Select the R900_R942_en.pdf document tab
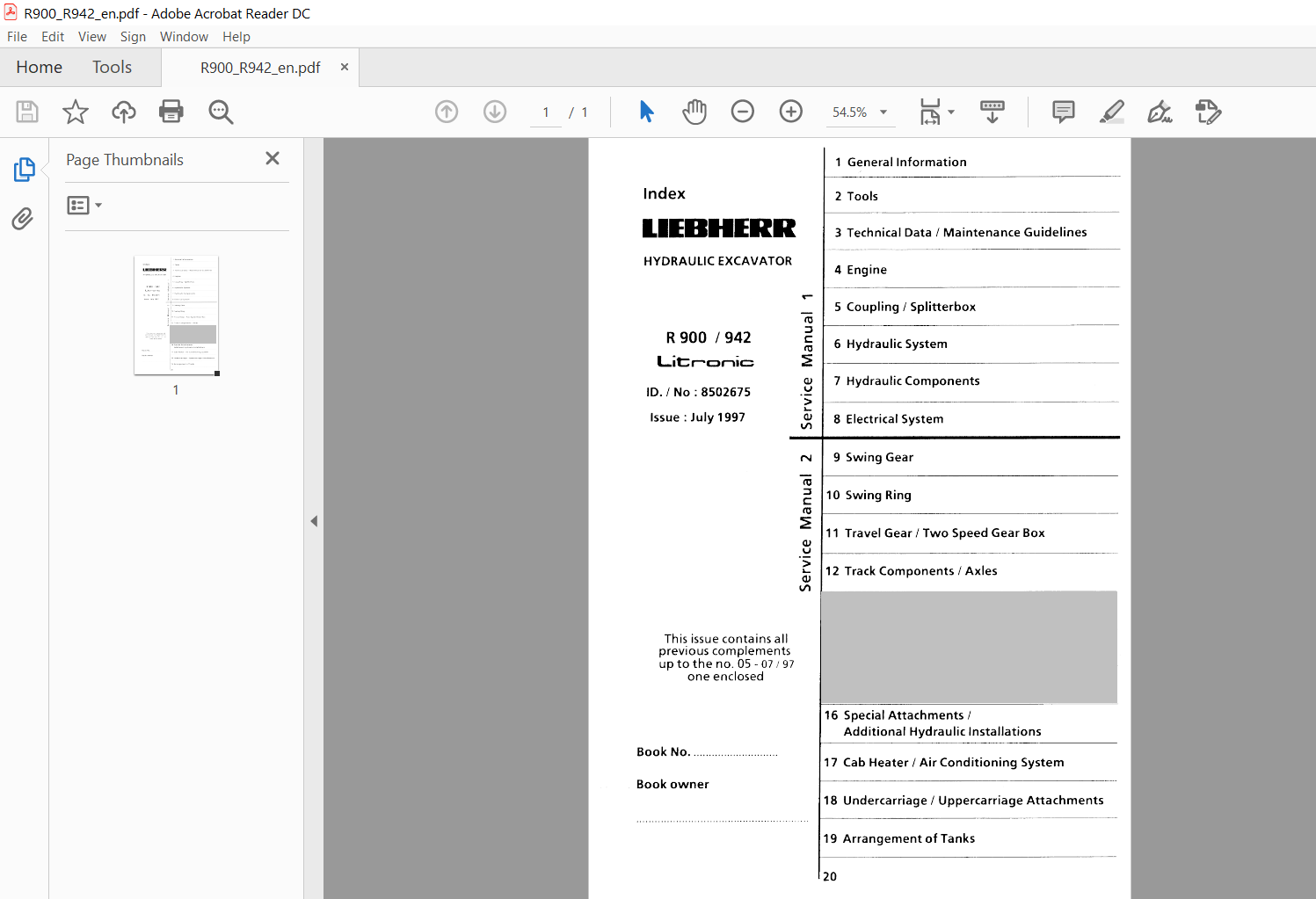This screenshot has width=1316, height=899. 260,68
